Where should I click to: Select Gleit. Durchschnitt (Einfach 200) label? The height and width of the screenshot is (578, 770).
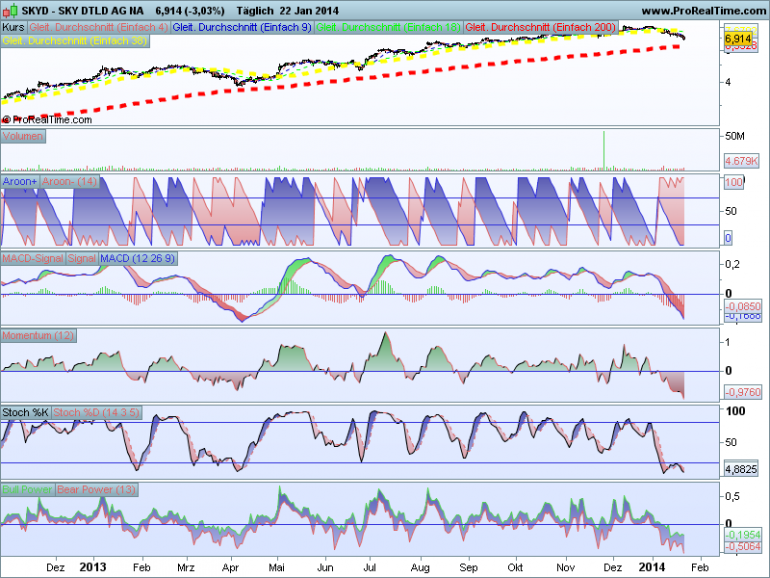[x=540, y=28]
